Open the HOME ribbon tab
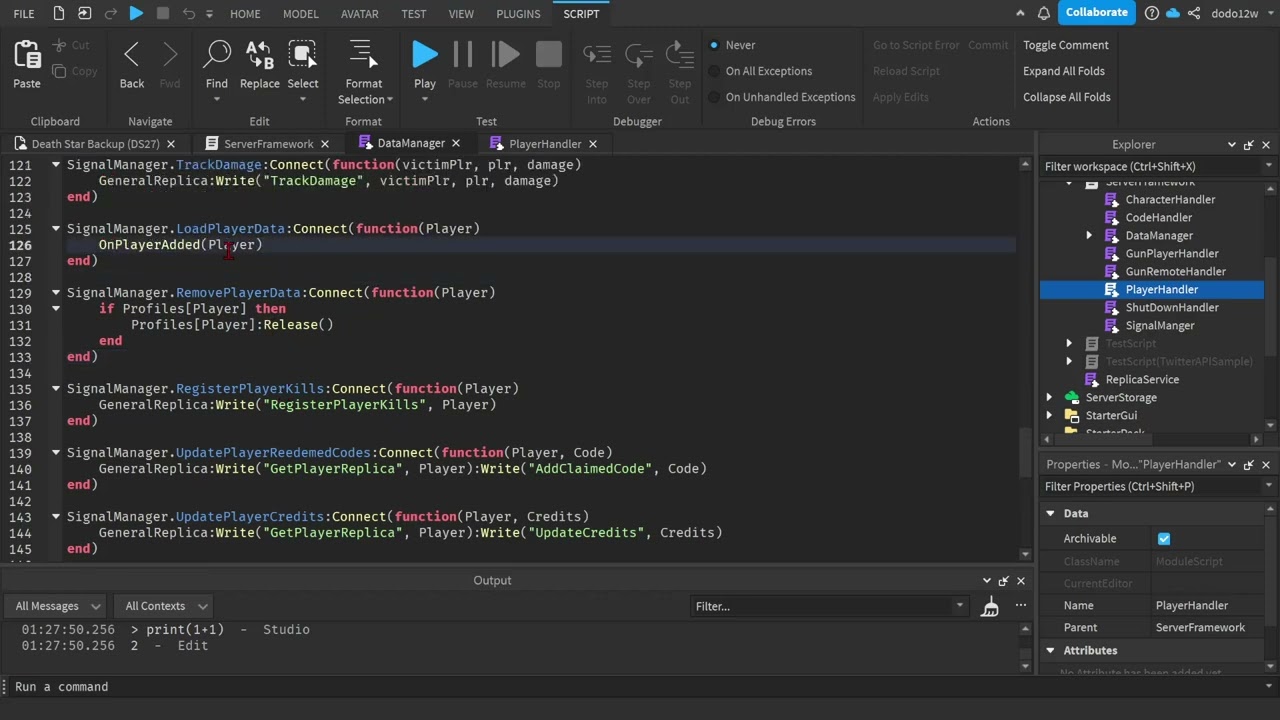This screenshot has height=720, width=1280. 245,14
